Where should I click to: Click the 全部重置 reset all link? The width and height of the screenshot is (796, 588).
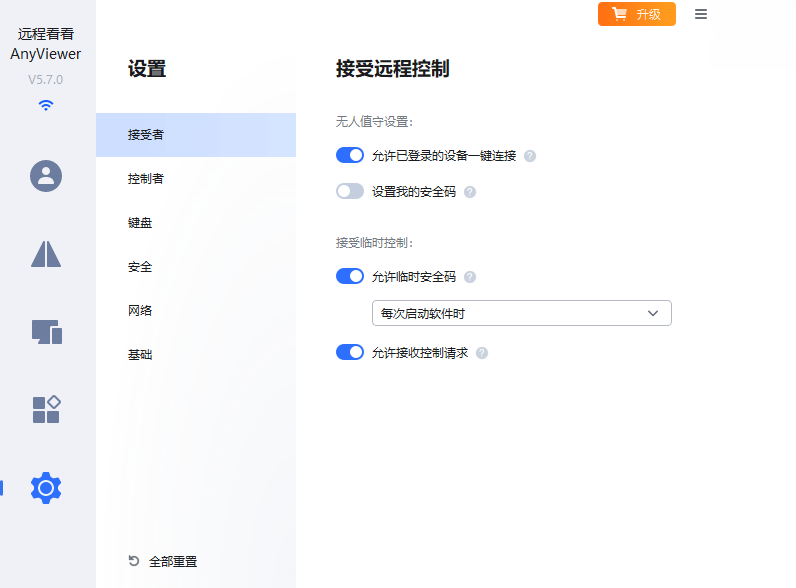tap(173, 562)
